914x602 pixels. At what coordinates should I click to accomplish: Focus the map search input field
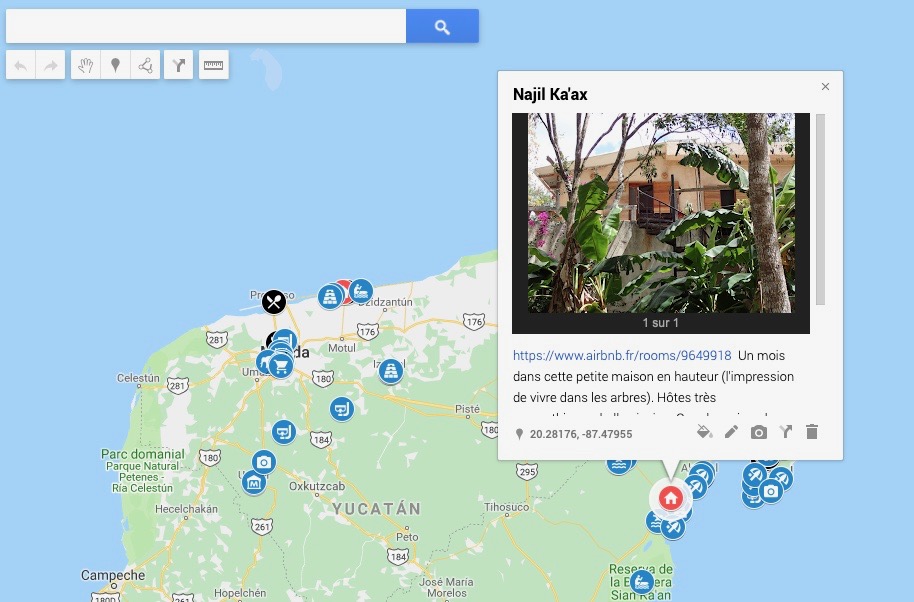point(206,26)
